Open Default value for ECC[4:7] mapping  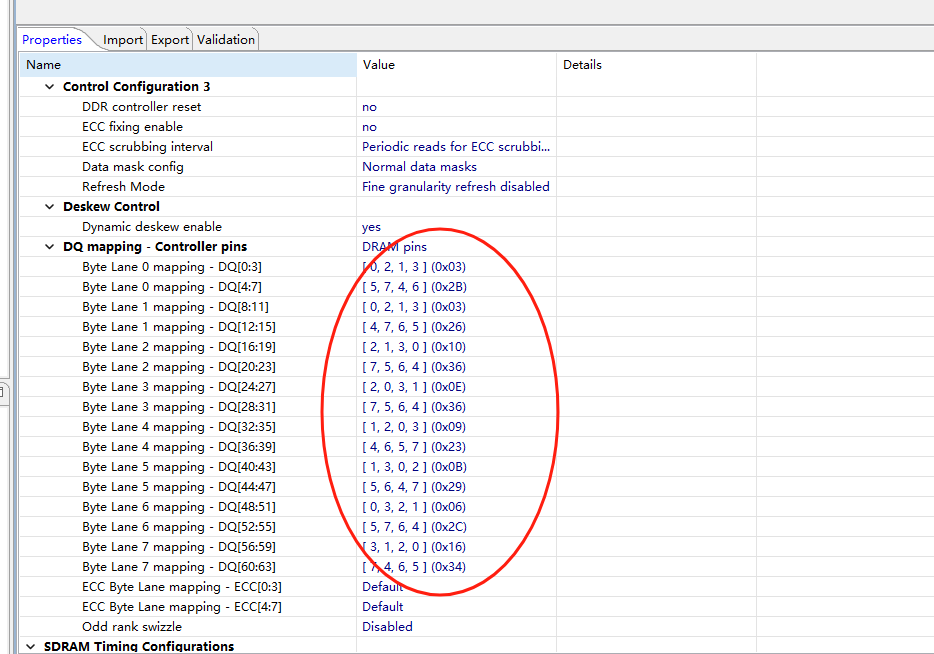click(x=382, y=606)
